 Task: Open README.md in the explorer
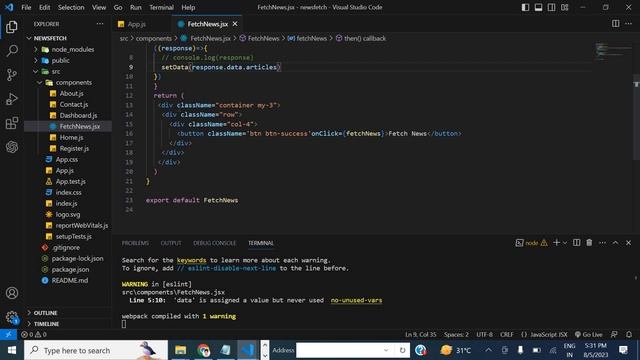[x=68, y=280]
